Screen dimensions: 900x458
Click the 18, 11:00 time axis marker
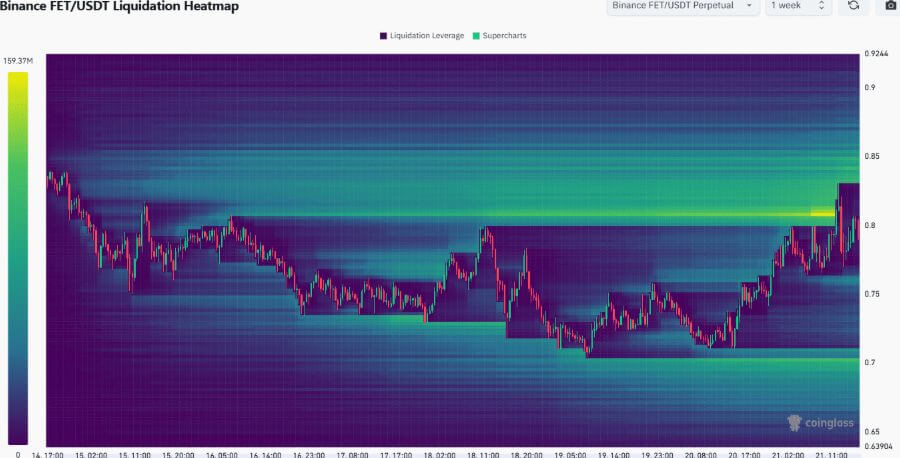[x=483, y=453]
